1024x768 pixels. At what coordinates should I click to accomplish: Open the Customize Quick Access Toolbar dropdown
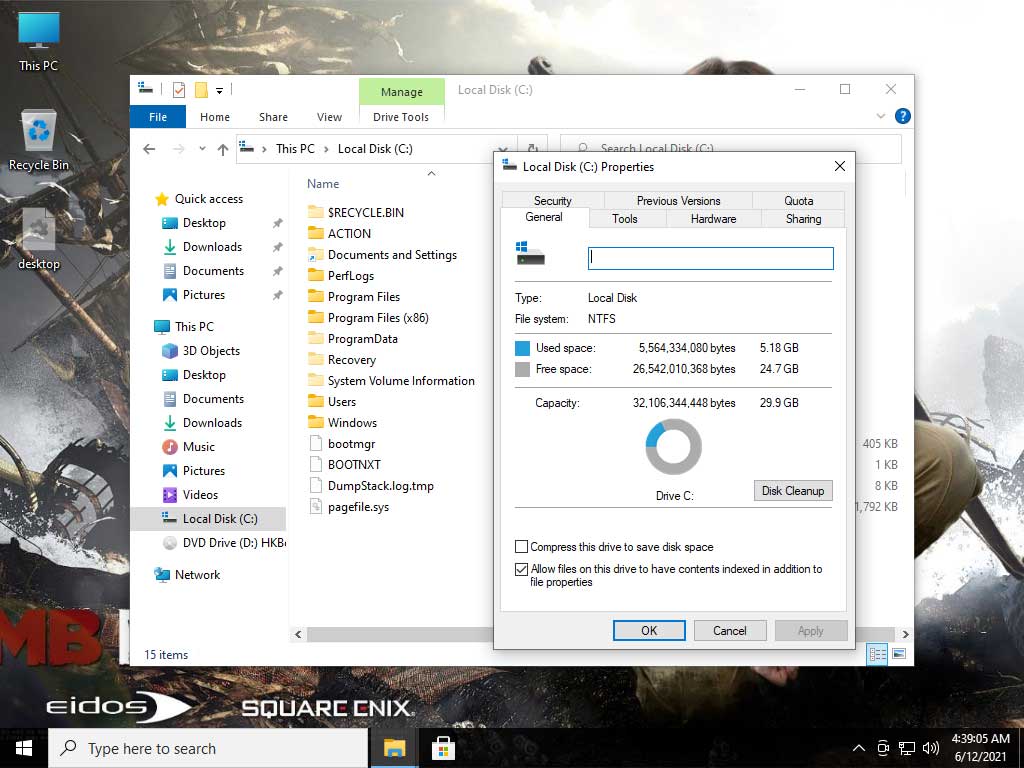pos(219,91)
